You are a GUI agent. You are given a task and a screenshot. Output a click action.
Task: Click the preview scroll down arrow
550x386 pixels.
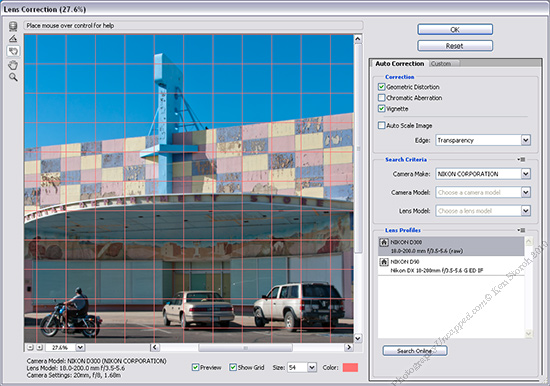pos(358,338)
